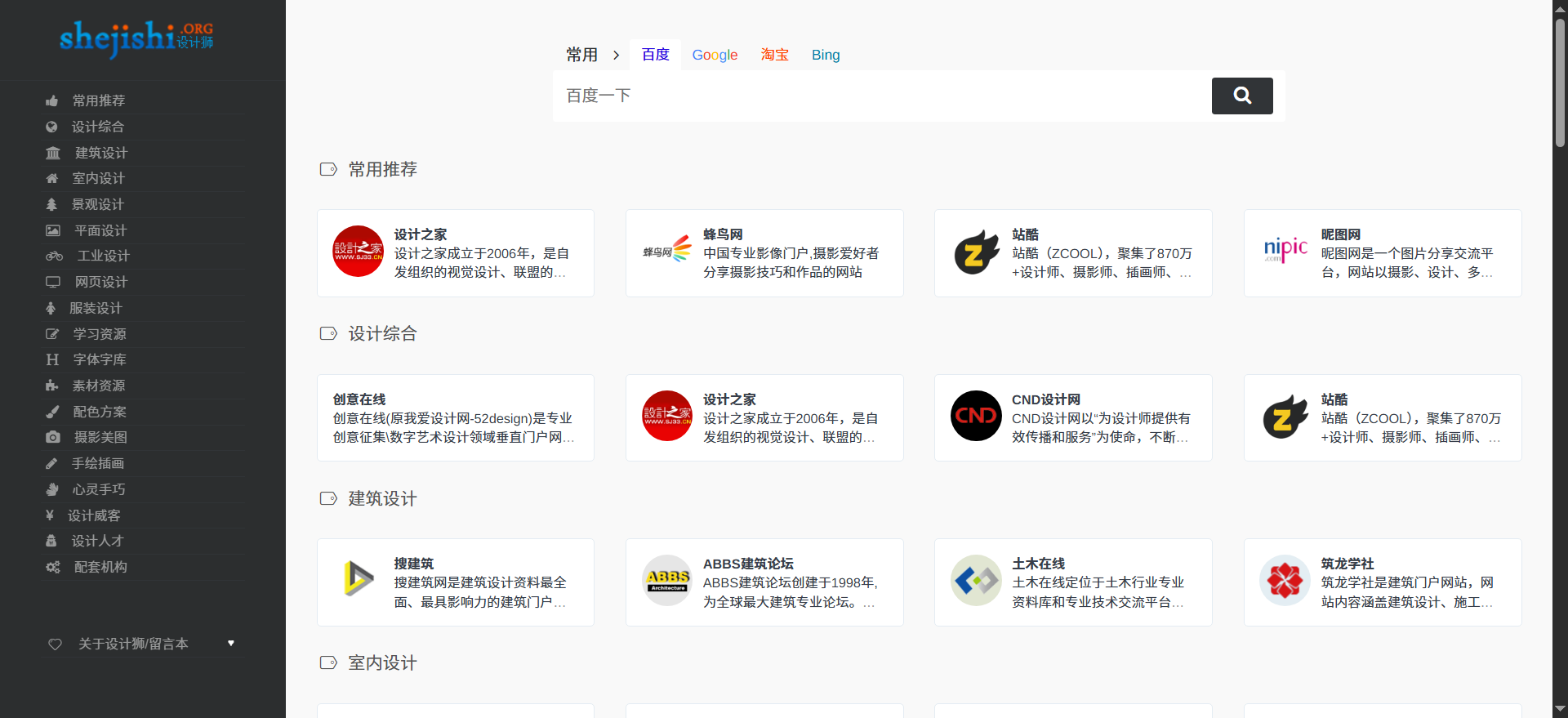This screenshot has height=718, width=1568.
Task: Click the building icon beside 建筑设计
Action: point(53,153)
